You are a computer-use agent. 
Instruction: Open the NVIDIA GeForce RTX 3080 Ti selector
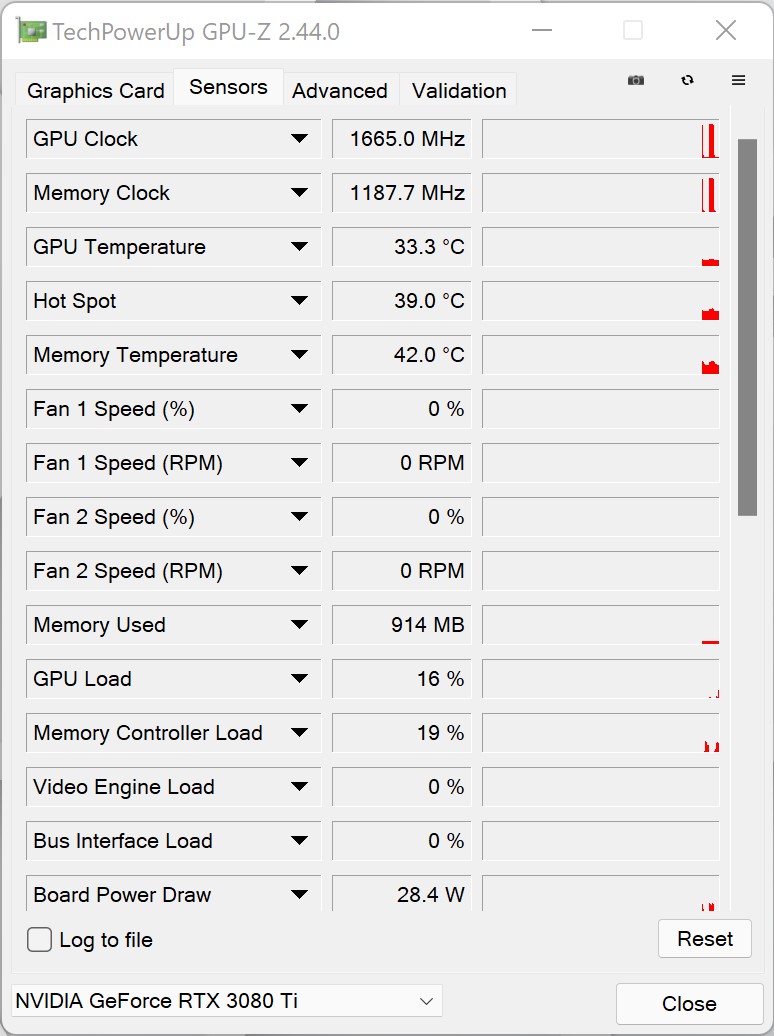click(x=227, y=1001)
